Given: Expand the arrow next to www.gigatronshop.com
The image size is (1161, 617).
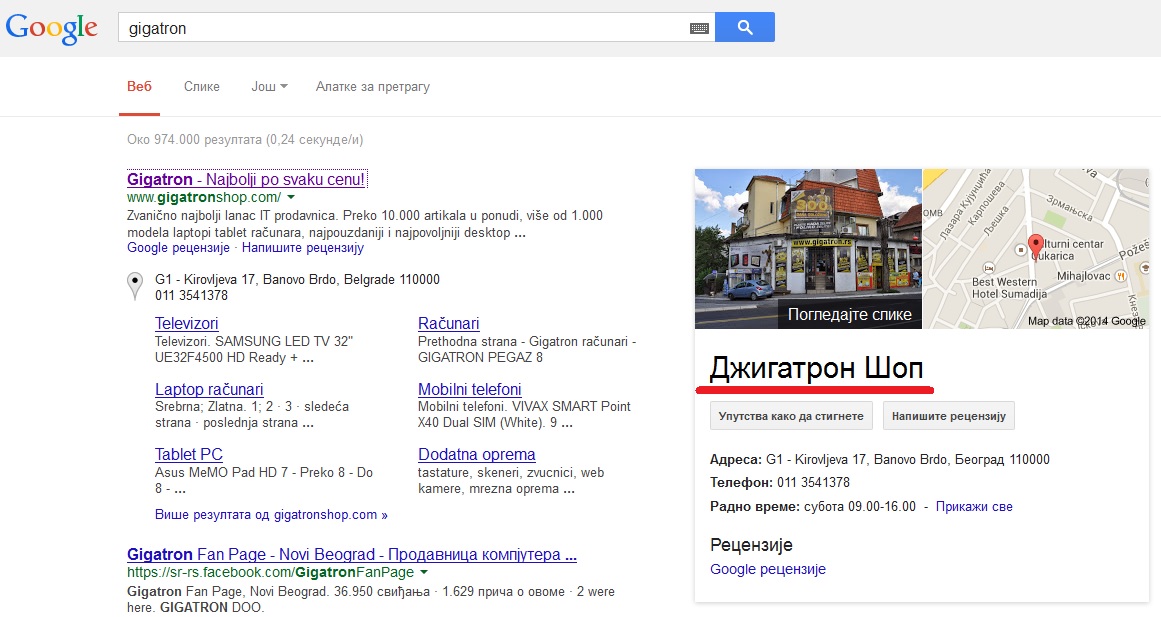Looking at the screenshot, I should point(291,197).
